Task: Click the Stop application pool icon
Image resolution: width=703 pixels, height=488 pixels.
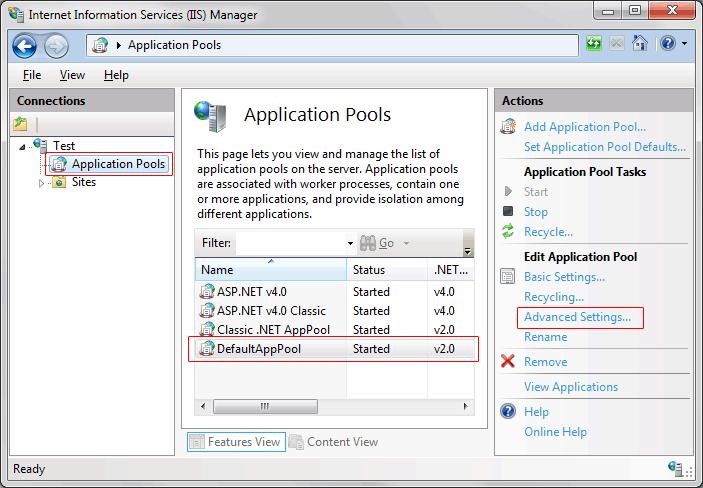Action: [x=508, y=212]
